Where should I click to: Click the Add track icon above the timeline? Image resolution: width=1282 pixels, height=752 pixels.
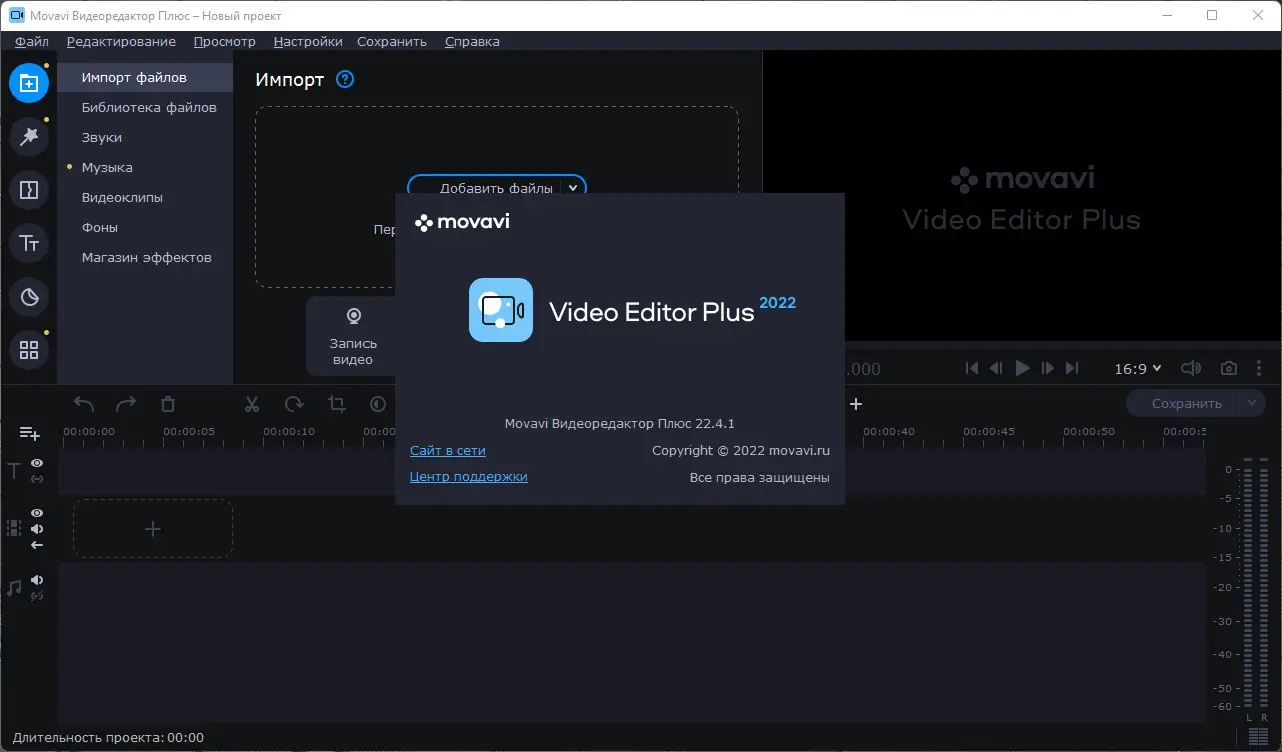click(x=30, y=434)
